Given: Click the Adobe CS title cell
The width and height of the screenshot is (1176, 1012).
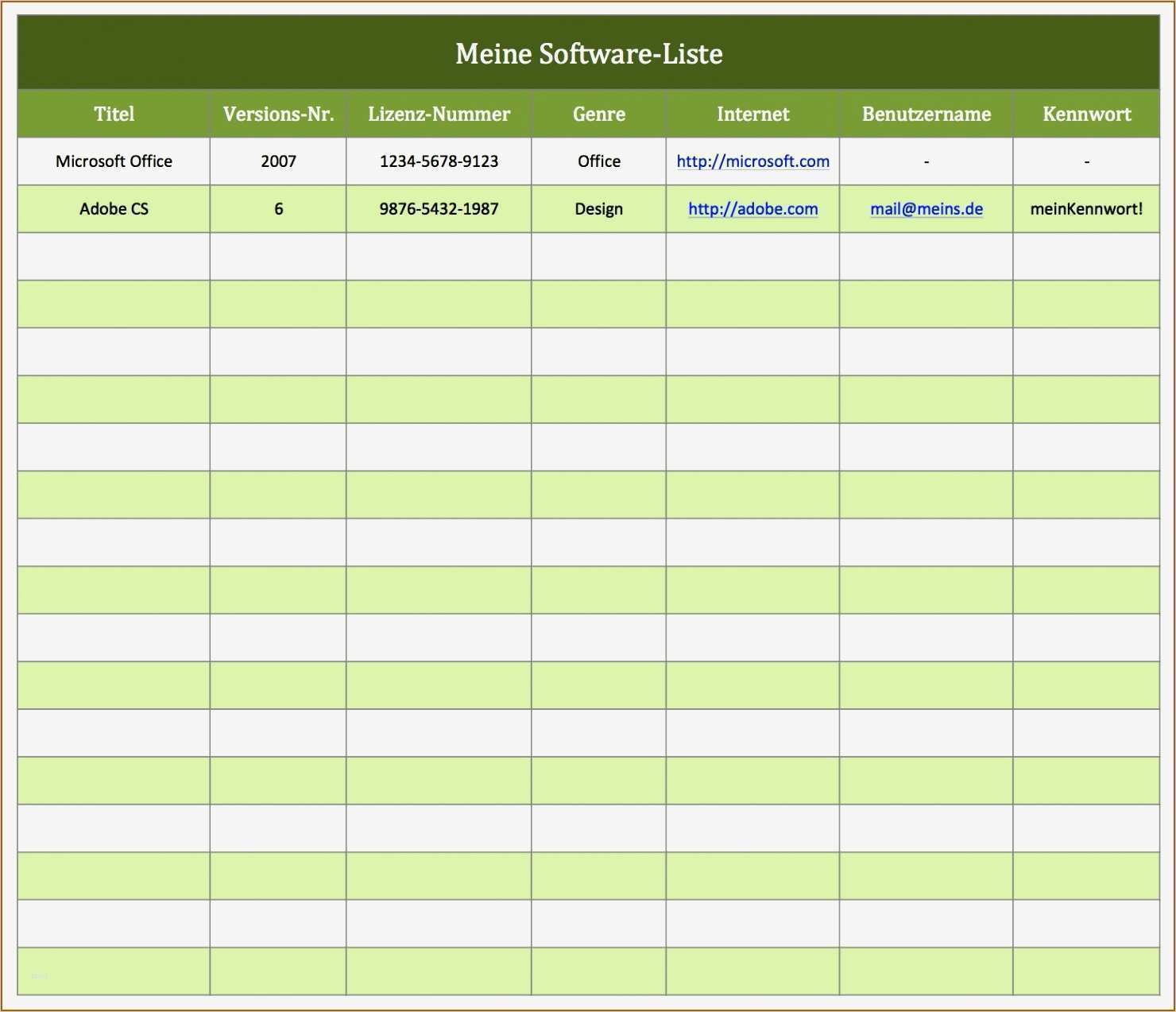Looking at the screenshot, I should click(x=114, y=209).
